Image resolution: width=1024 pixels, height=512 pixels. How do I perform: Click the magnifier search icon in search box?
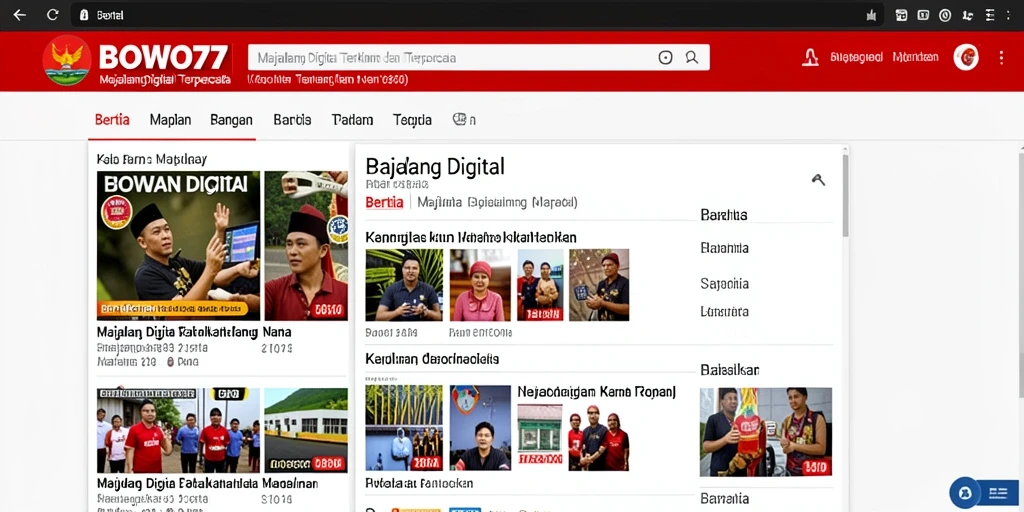(x=692, y=57)
